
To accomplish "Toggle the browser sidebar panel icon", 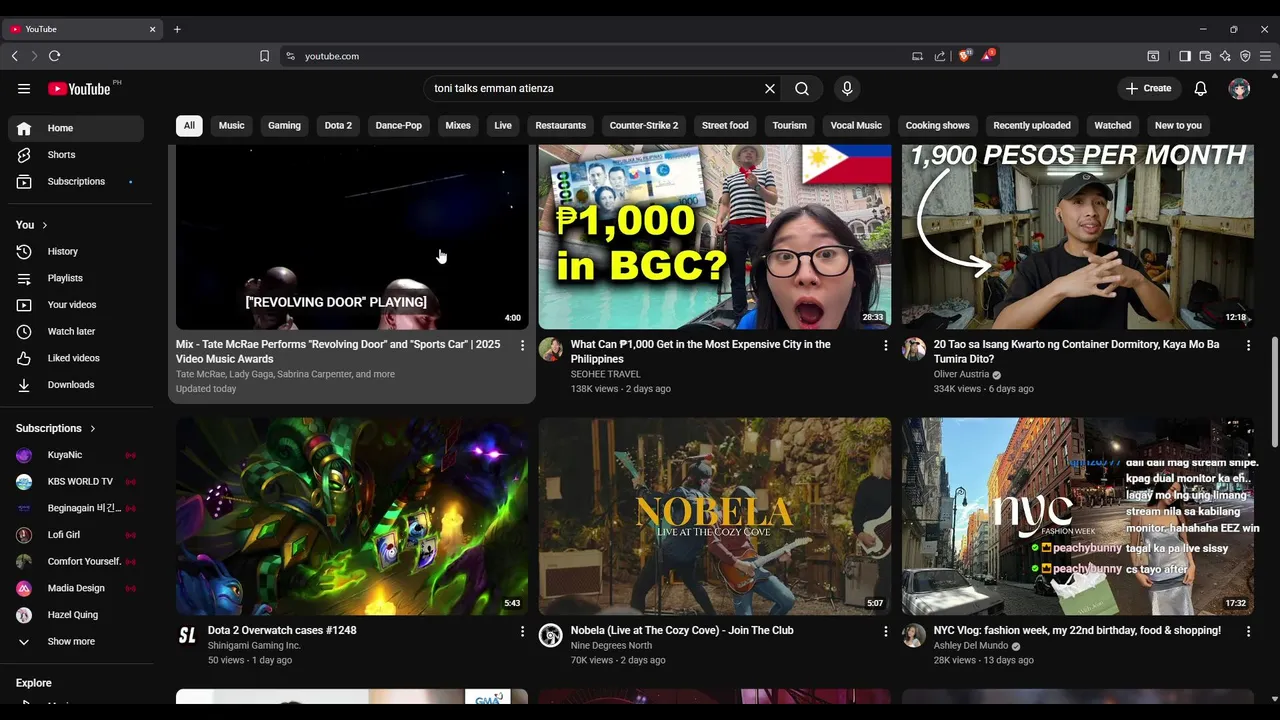I will pos(1185,56).
